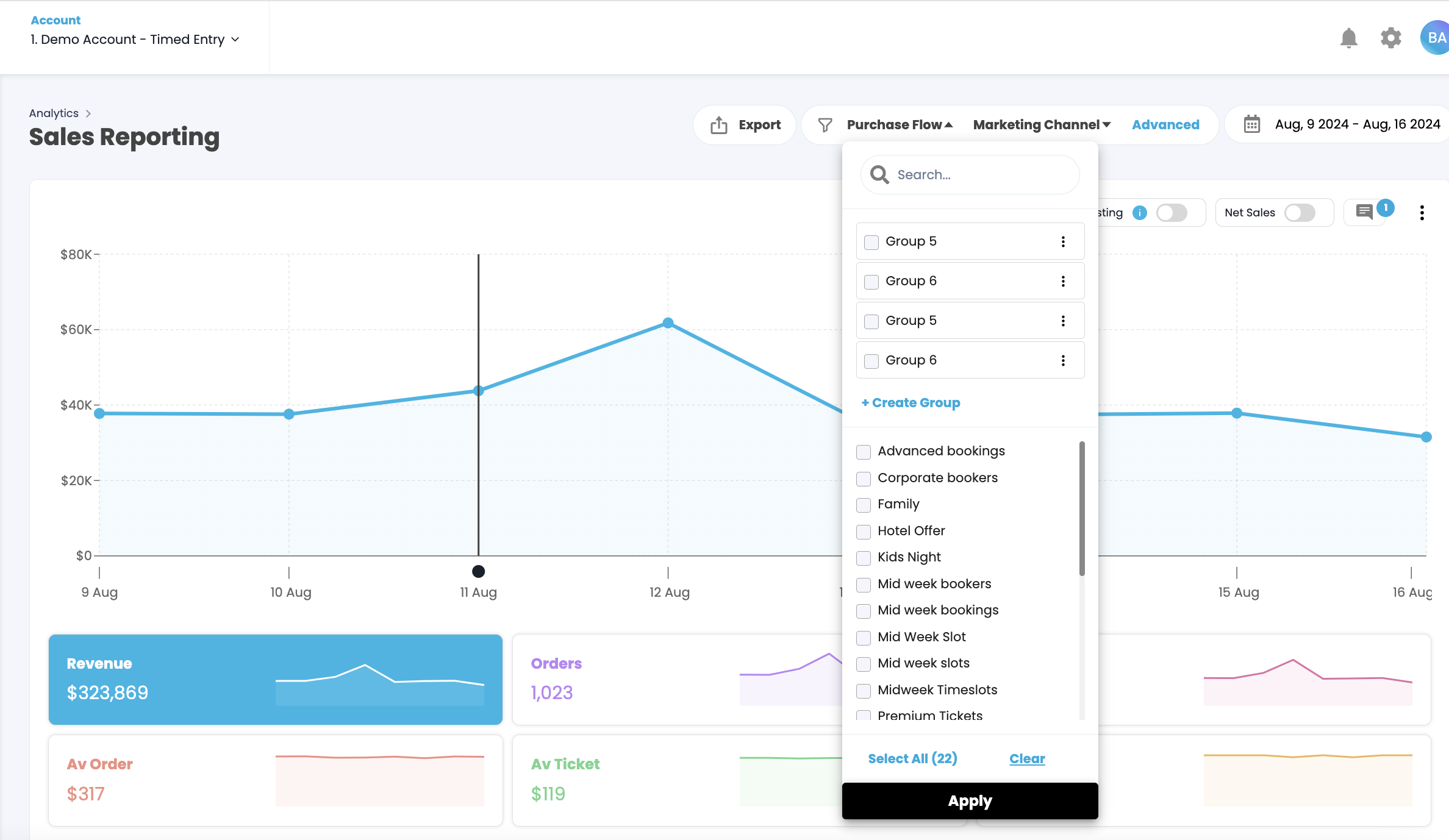
Task: Click the notifications bell icon
Action: 1348,38
